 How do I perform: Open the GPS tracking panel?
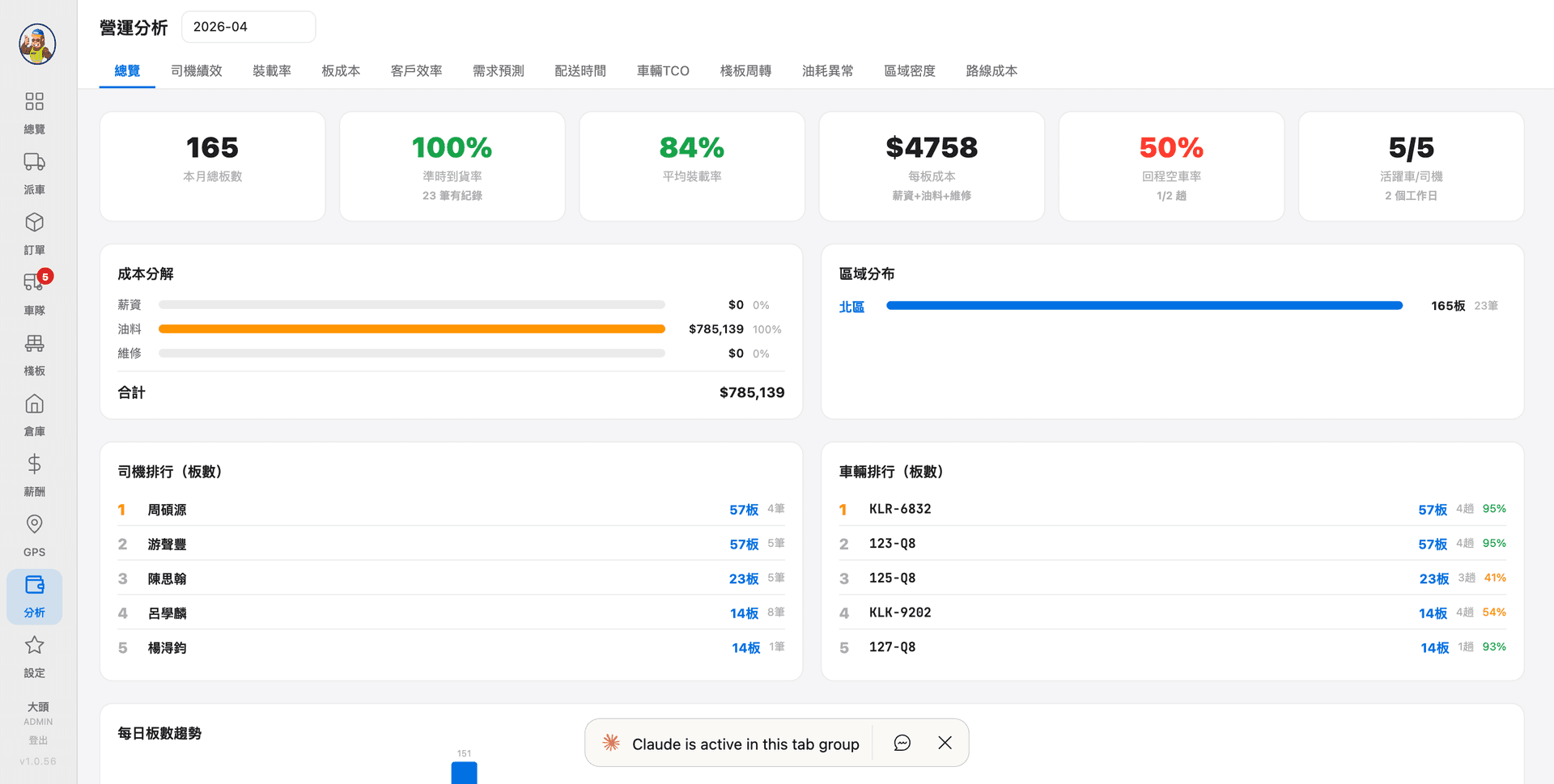click(x=35, y=534)
